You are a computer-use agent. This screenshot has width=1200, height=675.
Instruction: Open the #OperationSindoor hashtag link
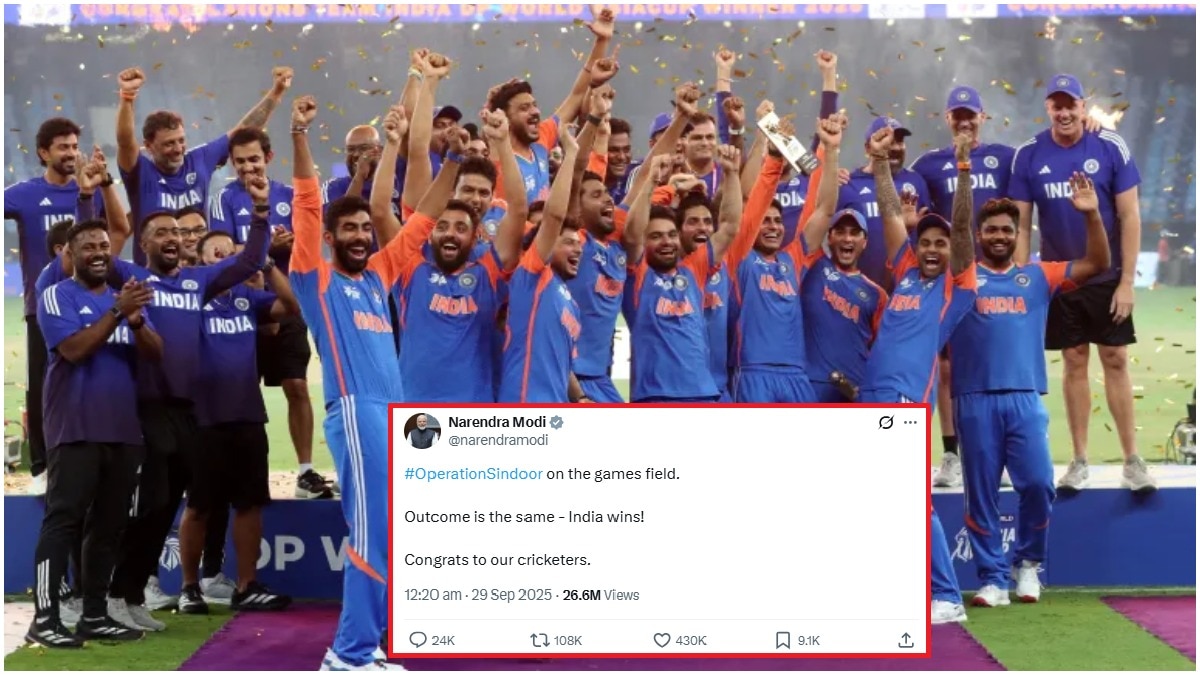[473, 474]
